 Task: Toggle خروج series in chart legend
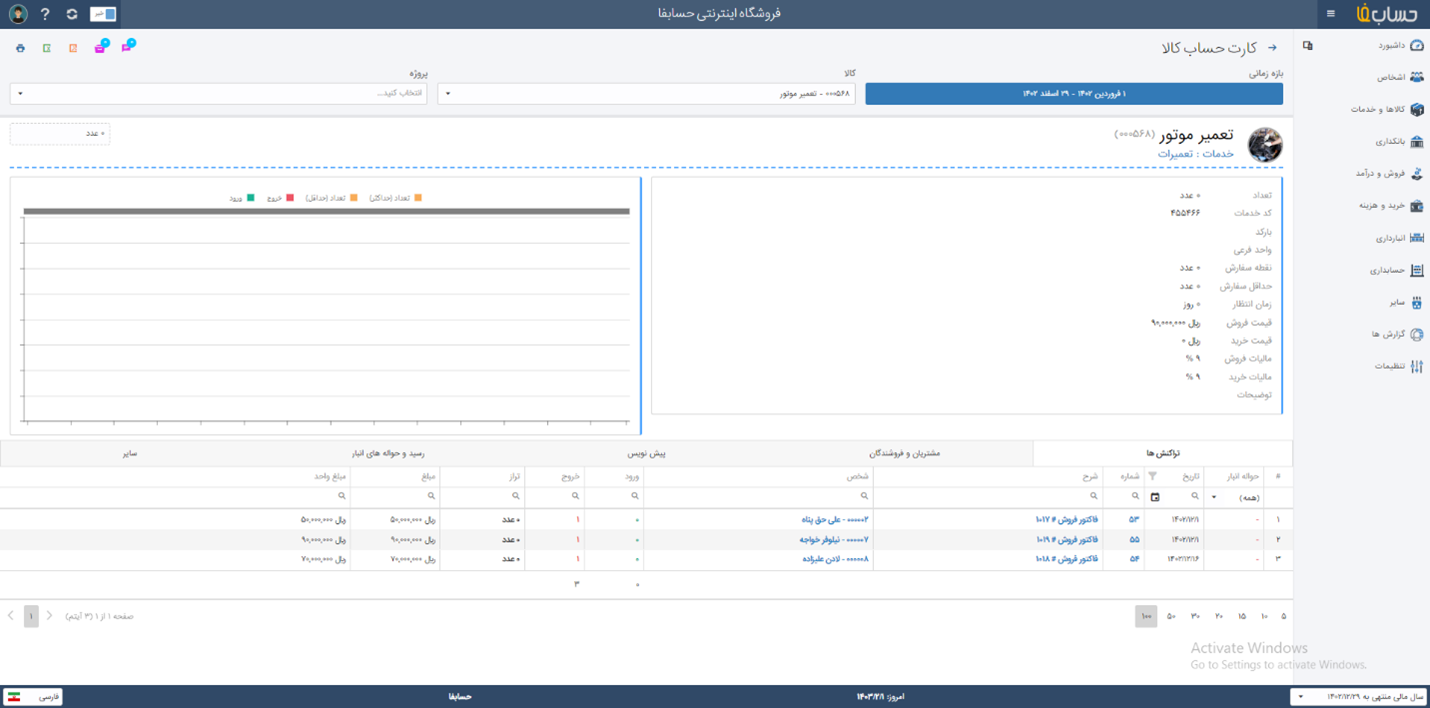[x=280, y=198]
